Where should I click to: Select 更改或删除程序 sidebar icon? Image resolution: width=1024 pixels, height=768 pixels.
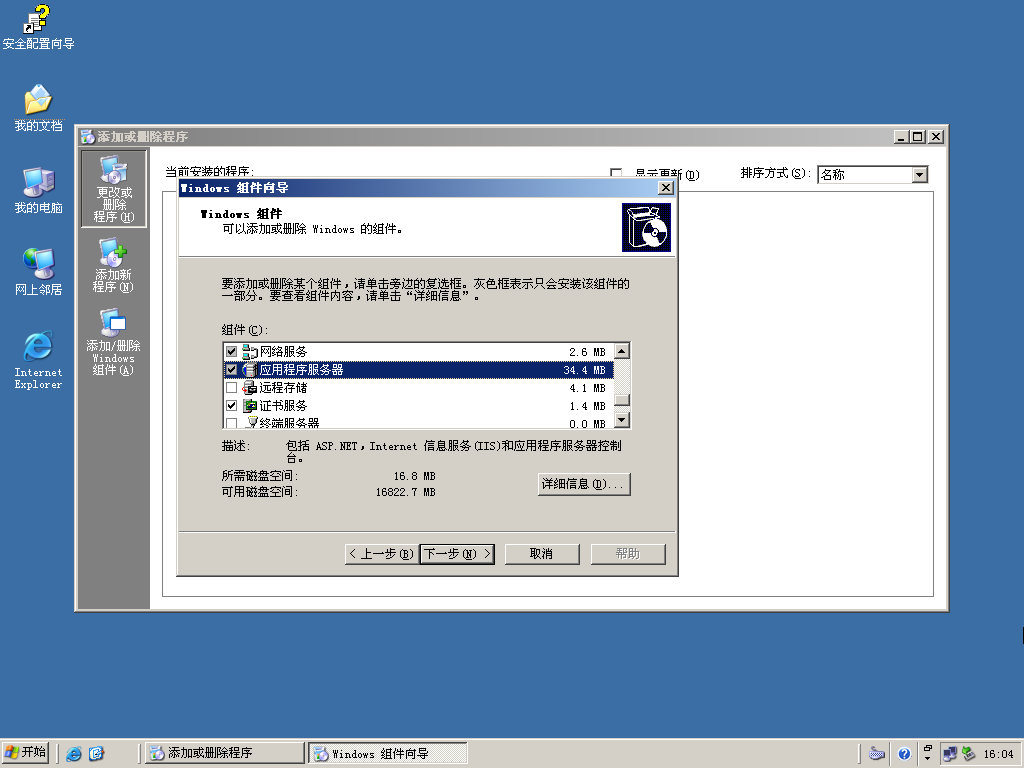click(114, 189)
